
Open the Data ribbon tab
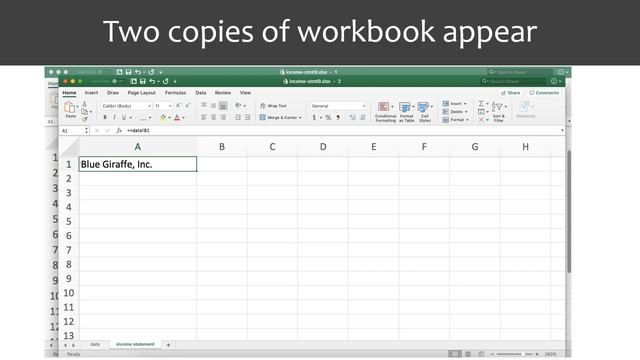(x=201, y=93)
